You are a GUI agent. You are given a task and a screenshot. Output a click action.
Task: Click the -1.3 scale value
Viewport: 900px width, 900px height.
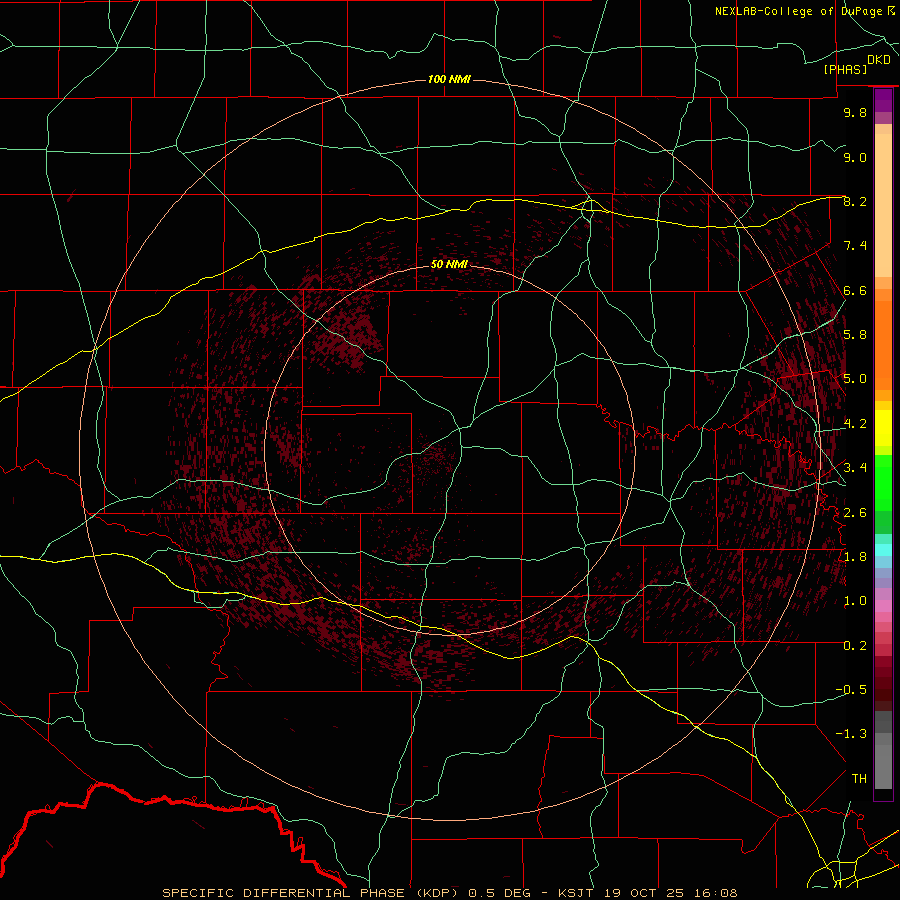851,734
